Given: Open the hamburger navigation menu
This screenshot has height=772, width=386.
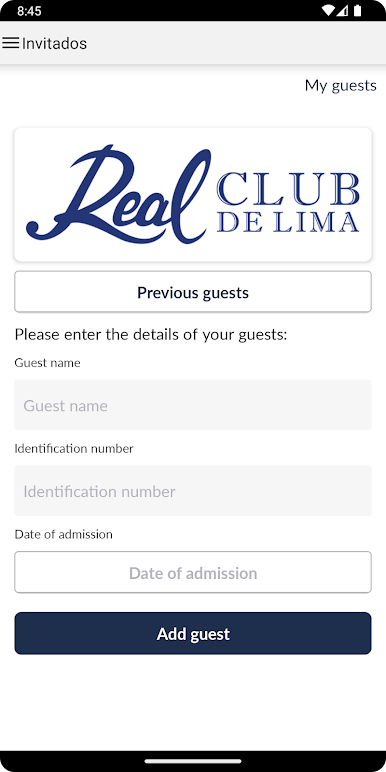Looking at the screenshot, I should [x=10, y=43].
